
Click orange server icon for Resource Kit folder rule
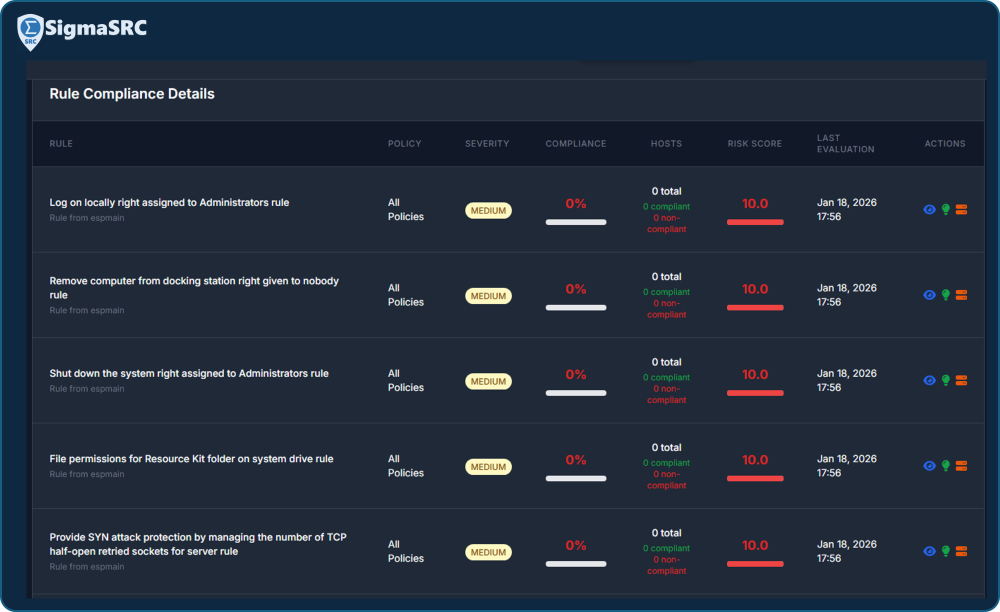(x=962, y=466)
